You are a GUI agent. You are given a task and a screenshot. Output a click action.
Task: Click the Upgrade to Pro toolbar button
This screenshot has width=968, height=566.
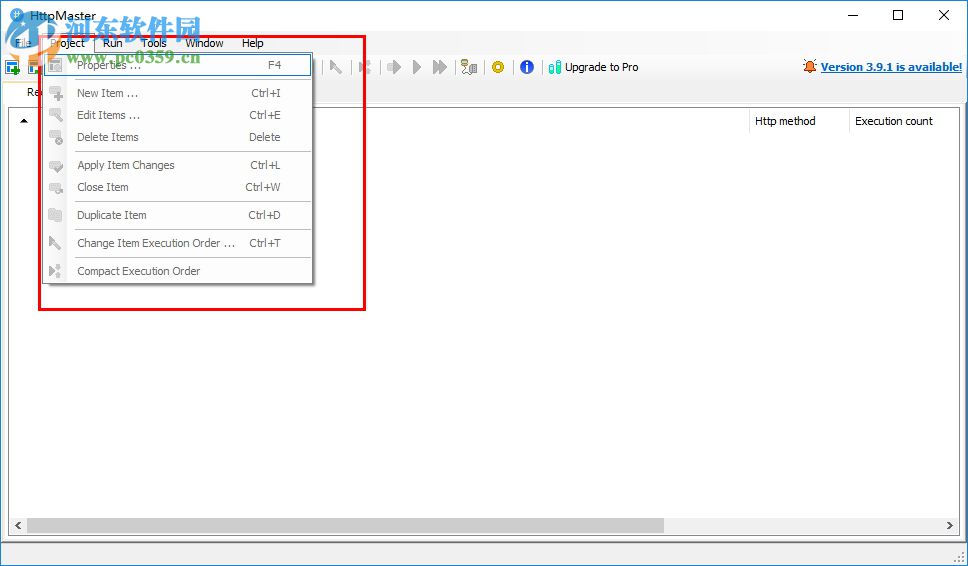click(x=593, y=67)
